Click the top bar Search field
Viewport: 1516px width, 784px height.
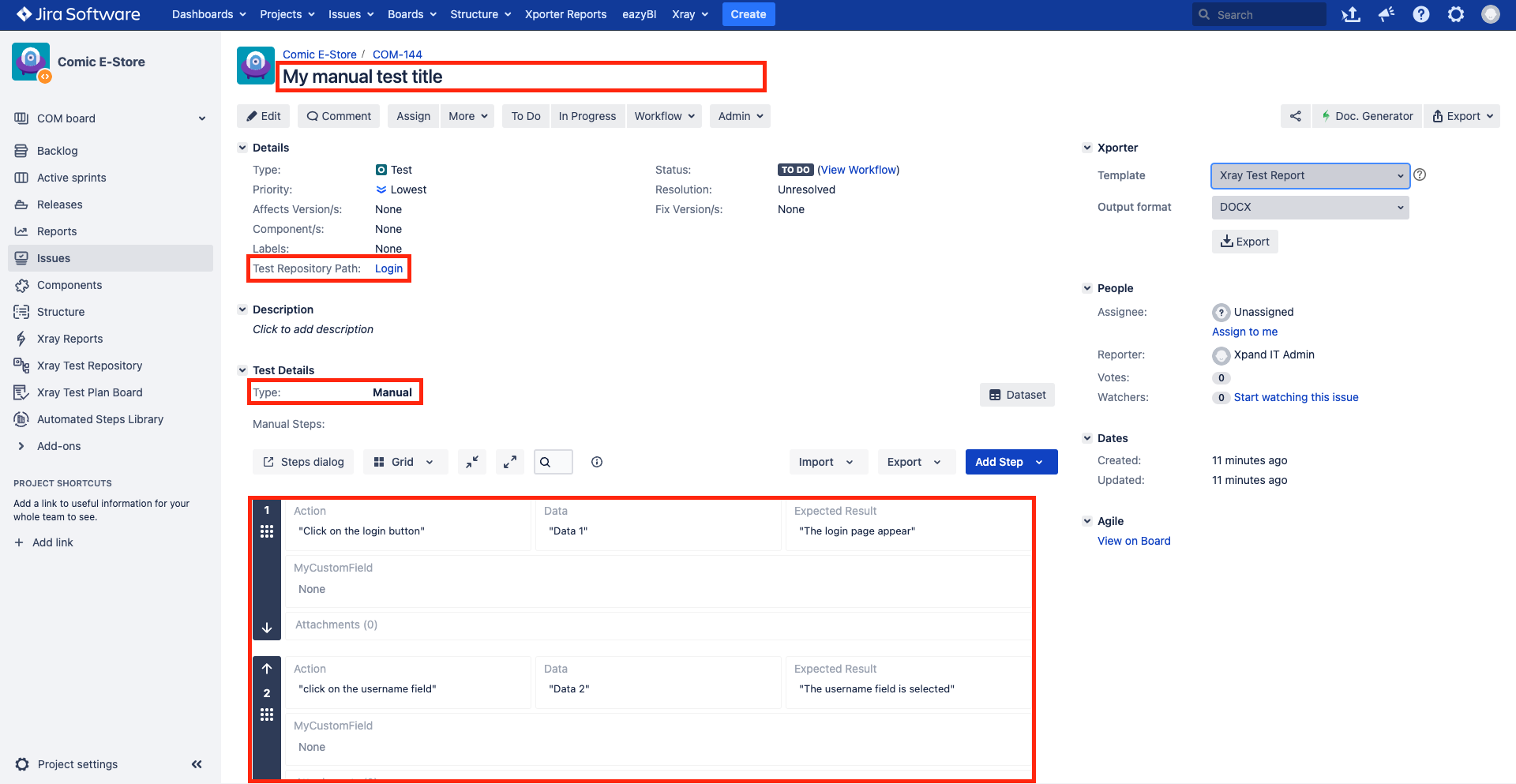pos(1259,14)
